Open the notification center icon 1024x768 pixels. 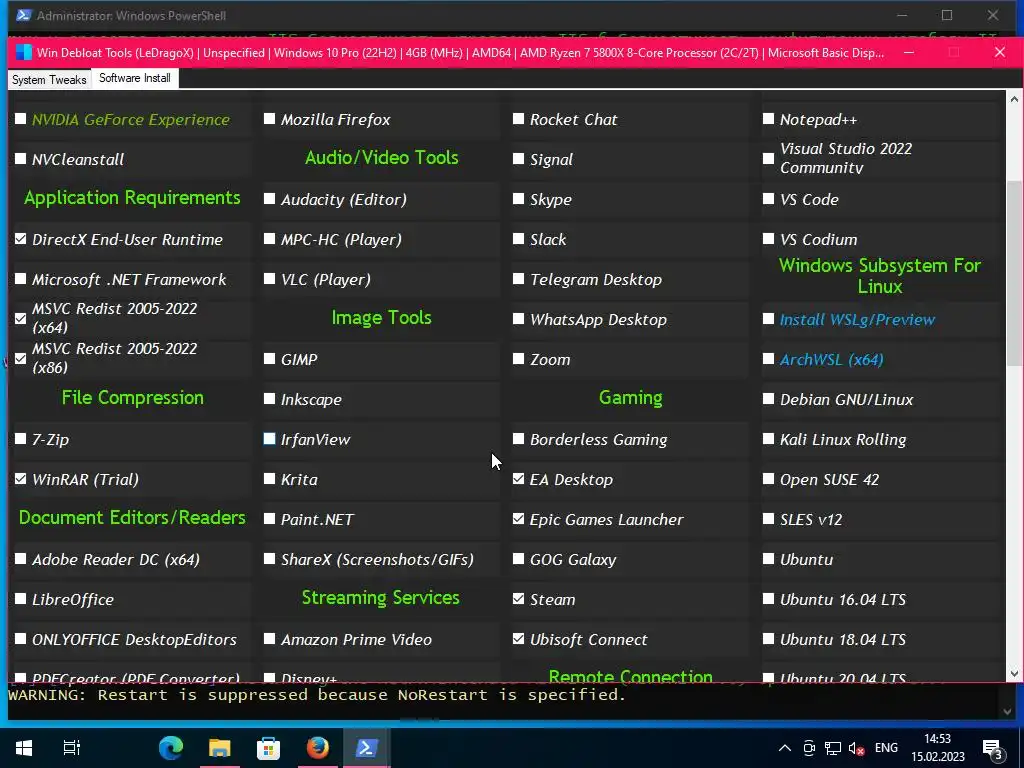coord(992,750)
